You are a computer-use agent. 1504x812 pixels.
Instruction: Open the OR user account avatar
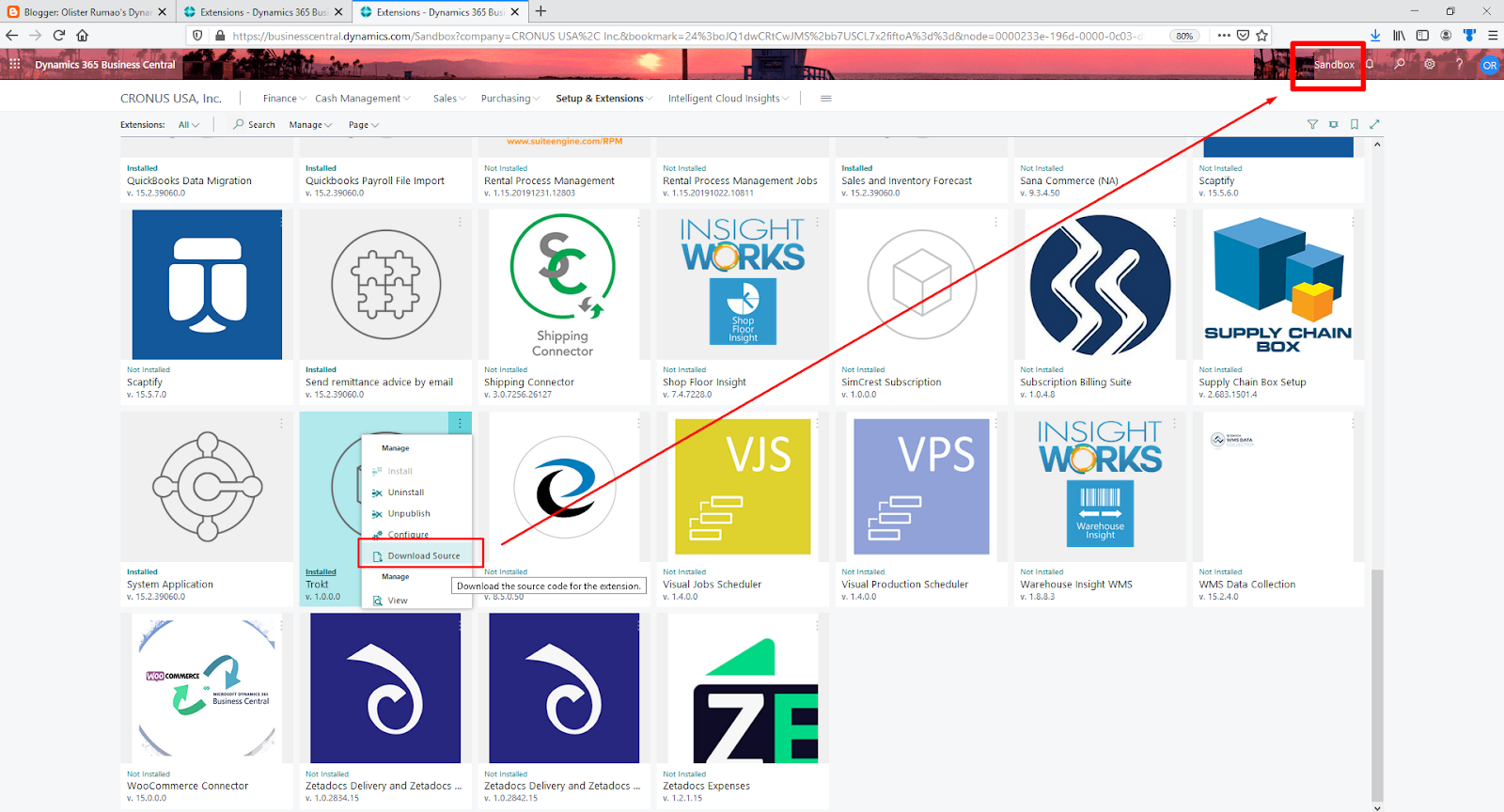(1490, 65)
